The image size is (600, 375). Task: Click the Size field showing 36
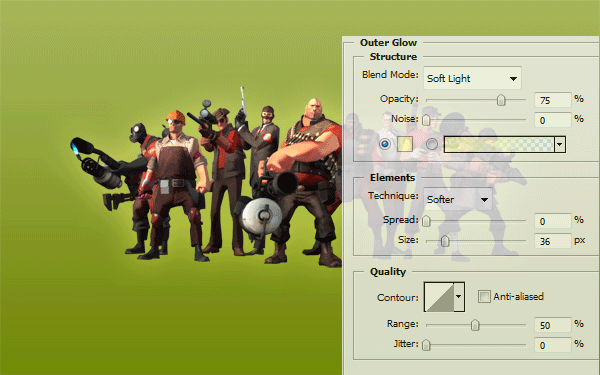(x=553, y=241)
